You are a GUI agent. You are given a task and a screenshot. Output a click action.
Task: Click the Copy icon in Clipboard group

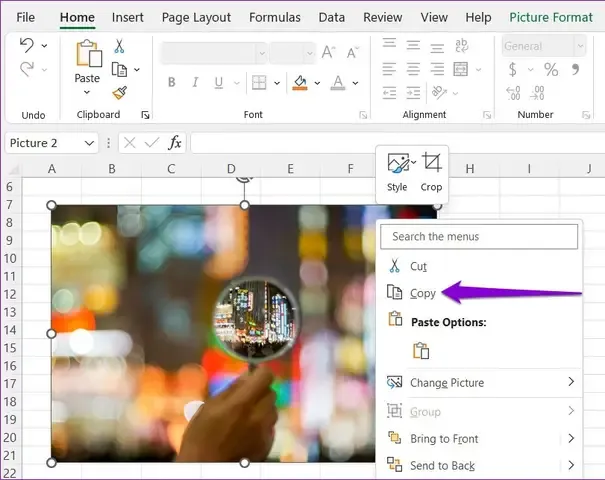tap(119, 69)
